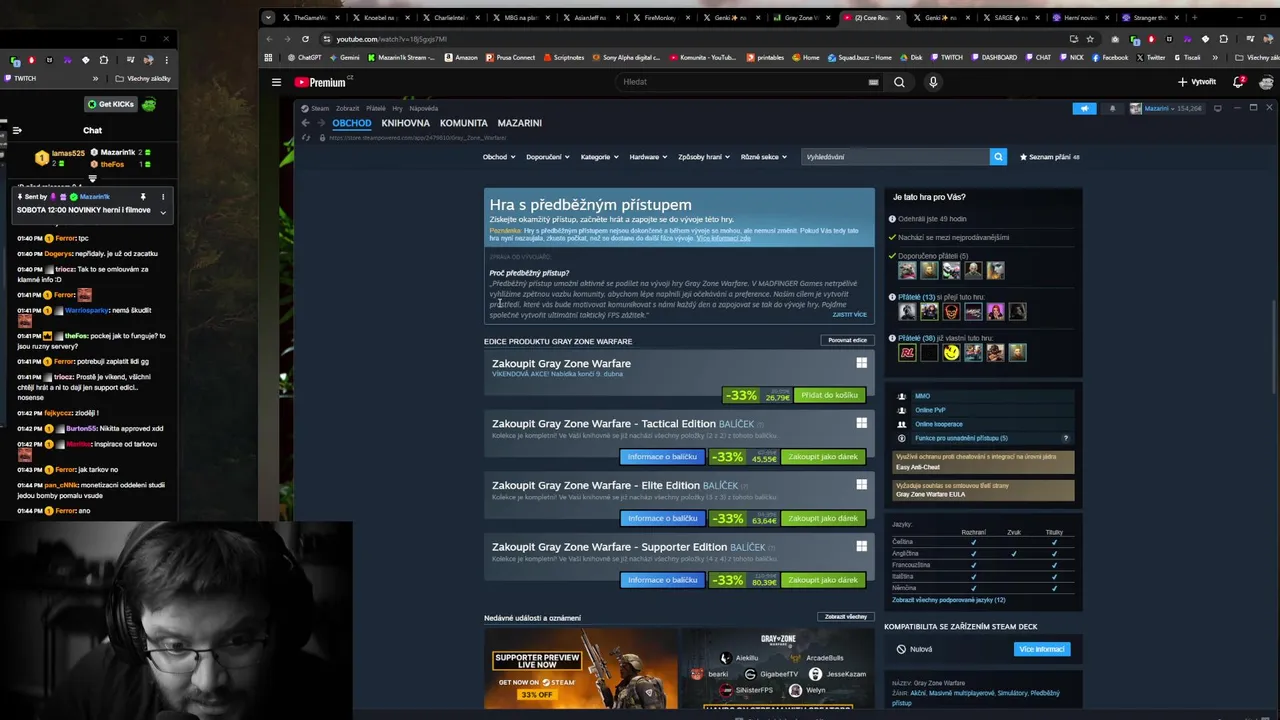
Task: Click the MMO feature icon row
Action: click(x=984, y=396)
